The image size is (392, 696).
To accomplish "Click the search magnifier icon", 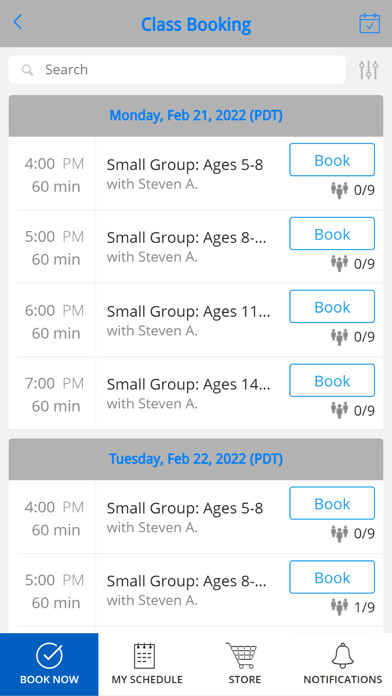I will click(28, 70).
